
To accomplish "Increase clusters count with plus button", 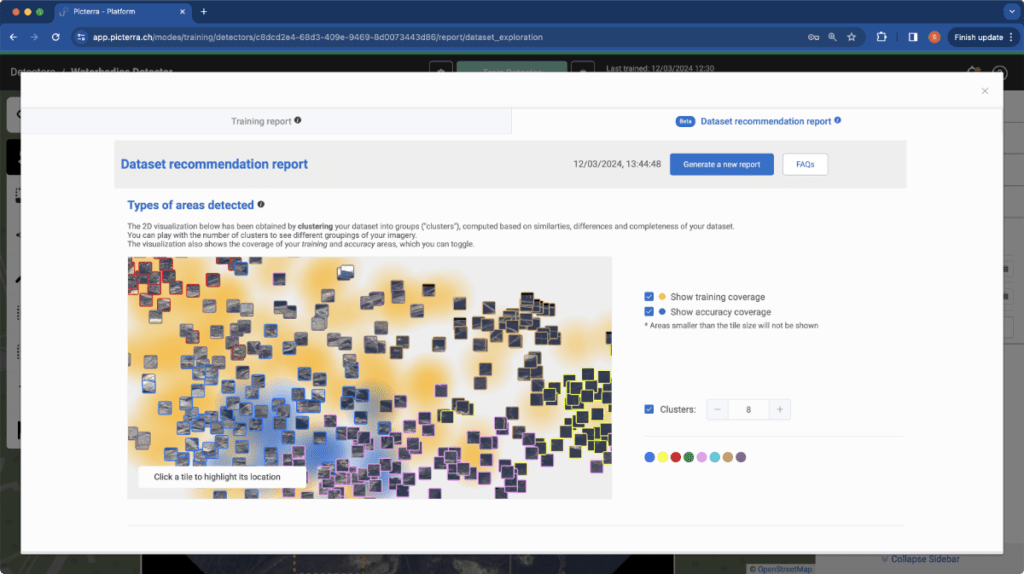I will [780, 409].
